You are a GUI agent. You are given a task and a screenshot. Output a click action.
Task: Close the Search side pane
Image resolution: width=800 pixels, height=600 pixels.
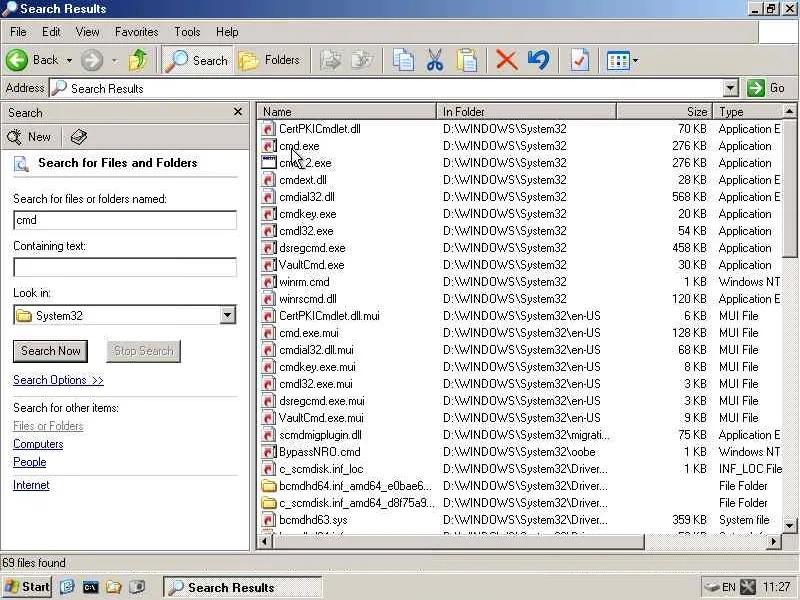[x=238, y=112]
